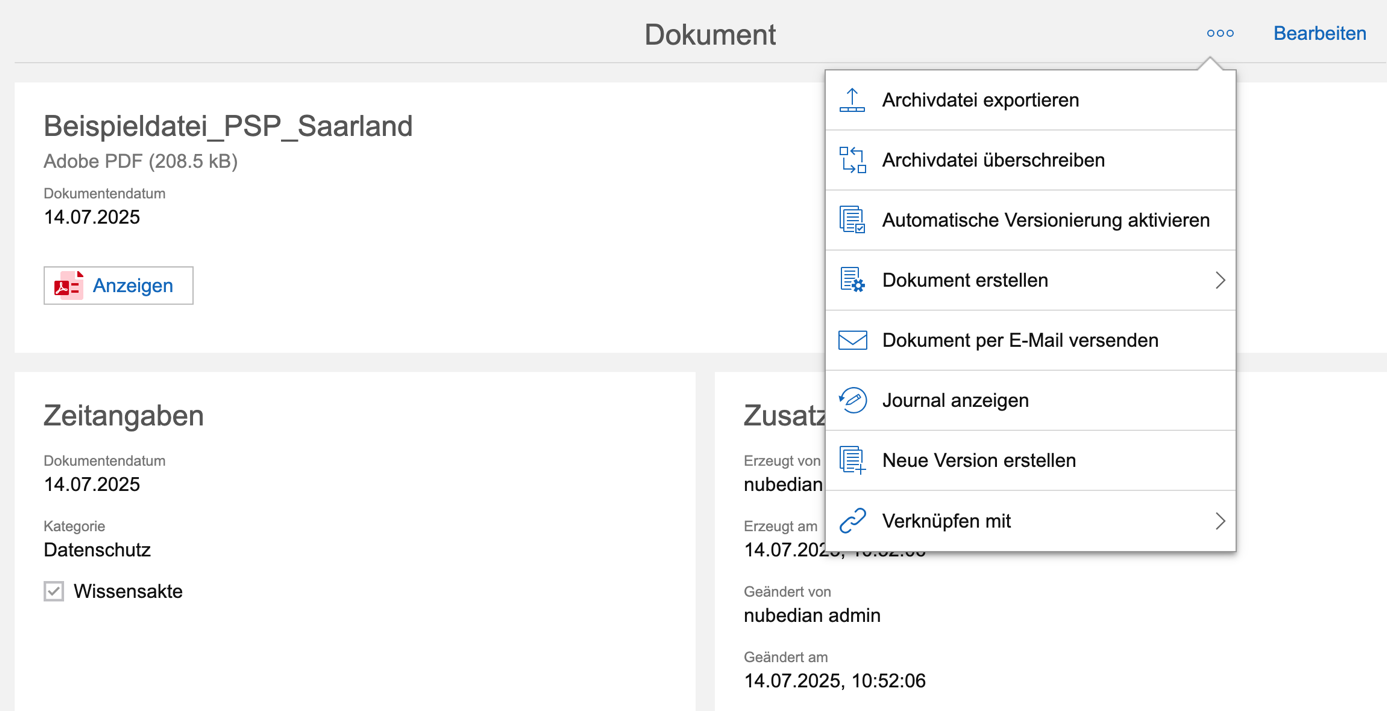Click the Beispieldatei_PSP_Saarland document title
The width and height of the screenshot is (1387, 711).
(228, 126)
